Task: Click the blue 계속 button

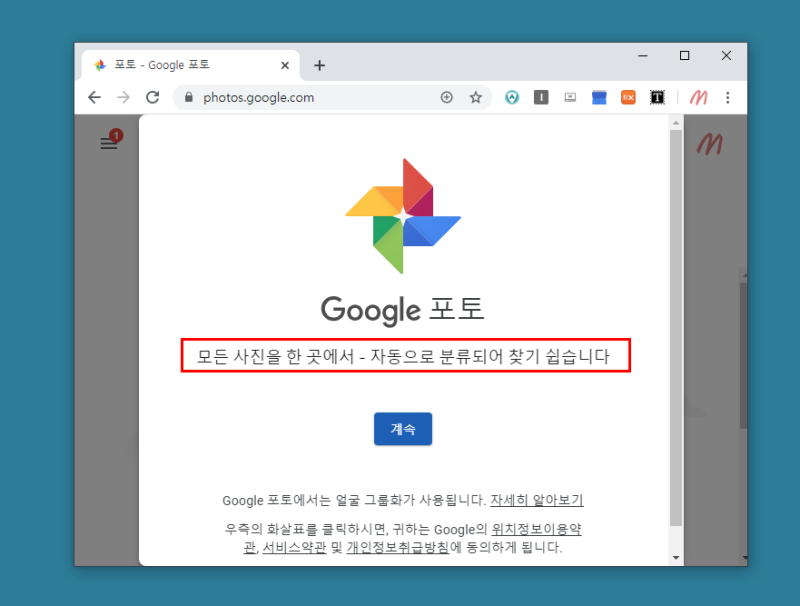Action: point(403,428)
